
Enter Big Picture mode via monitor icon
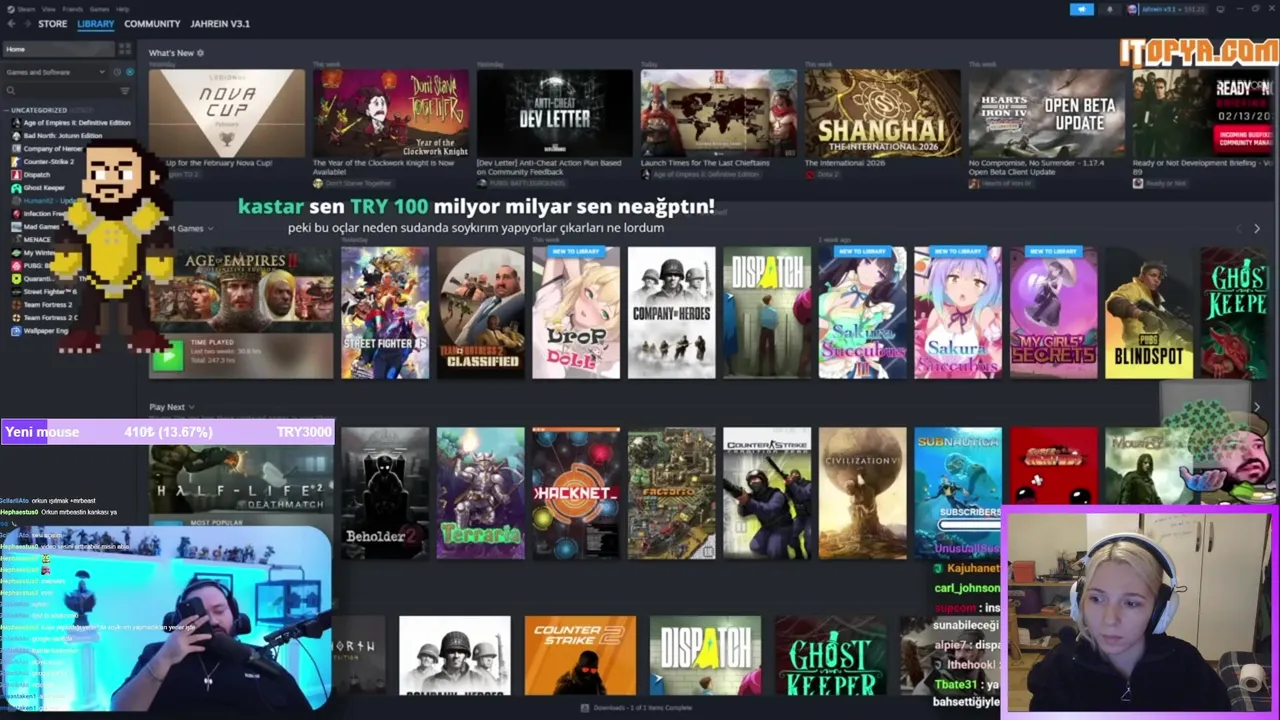point(1220,9)
